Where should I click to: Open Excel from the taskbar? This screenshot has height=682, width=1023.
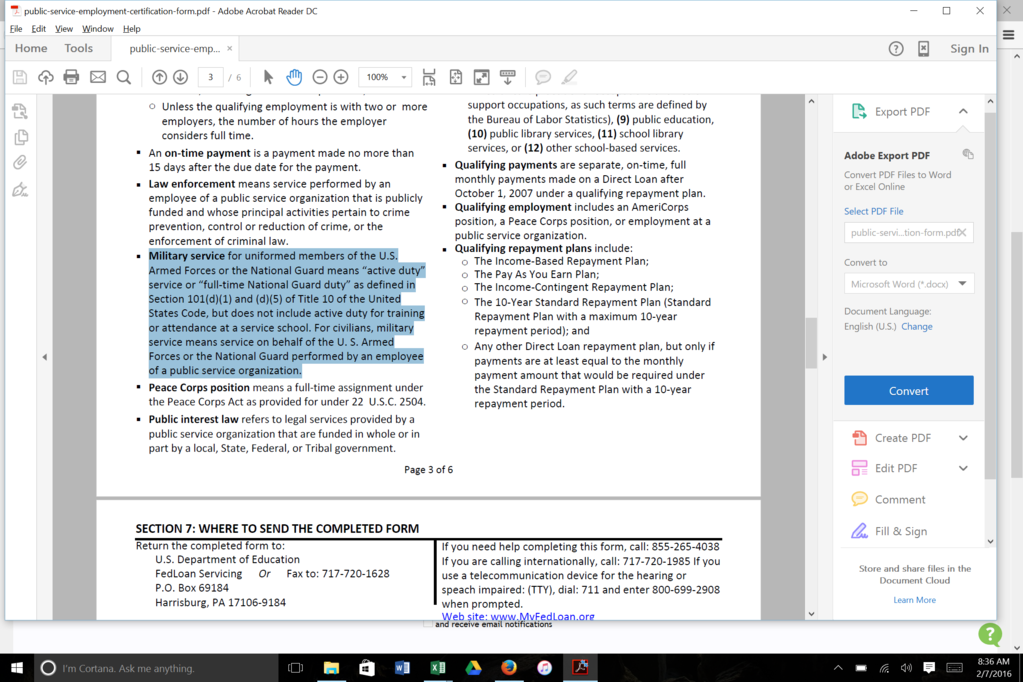pos(438,668)
